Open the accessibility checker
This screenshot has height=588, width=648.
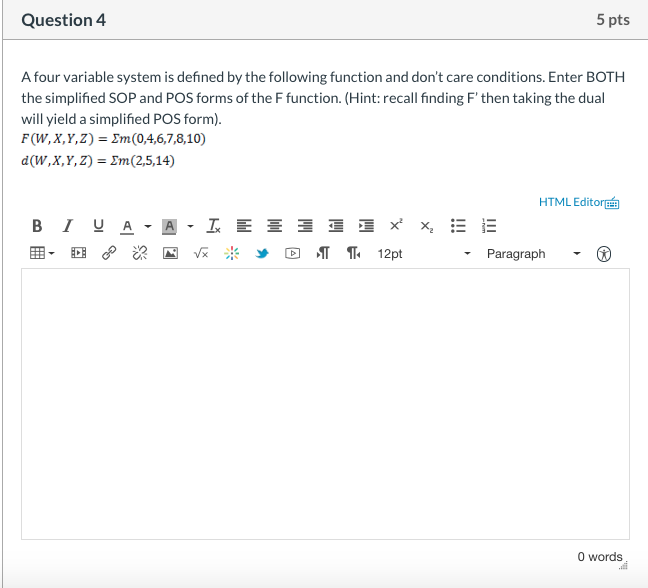point(604,254)
